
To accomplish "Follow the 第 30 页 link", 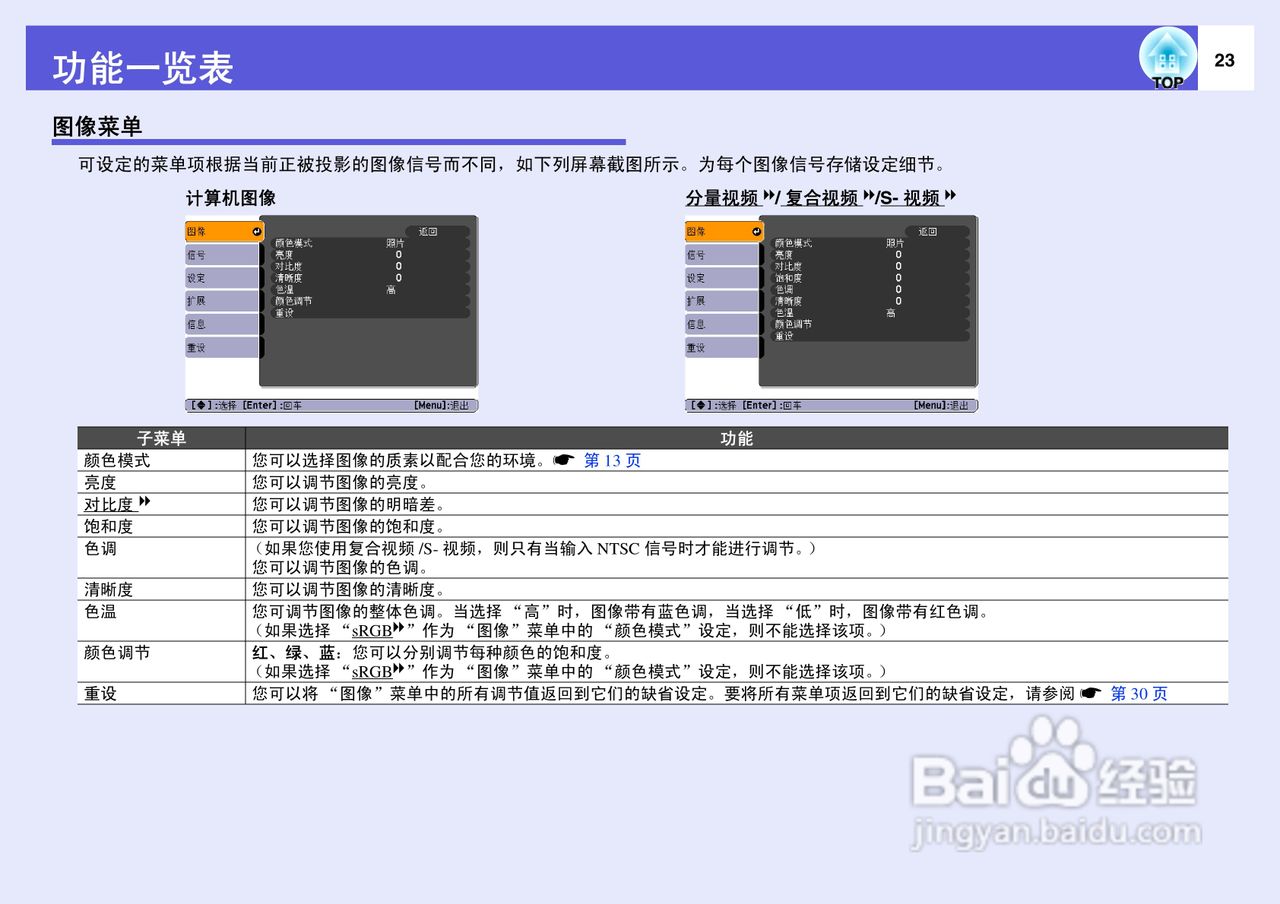I will 1138,692.
